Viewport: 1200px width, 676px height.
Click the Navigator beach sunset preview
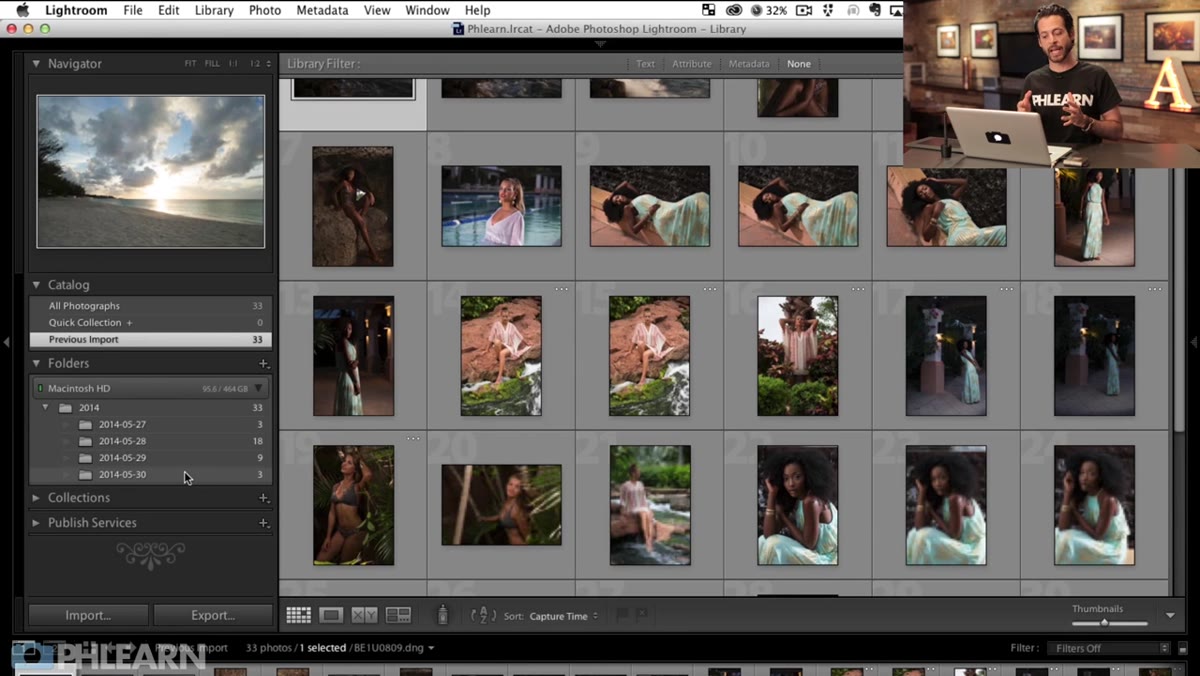pyautogui.click(x=151, y=171)
